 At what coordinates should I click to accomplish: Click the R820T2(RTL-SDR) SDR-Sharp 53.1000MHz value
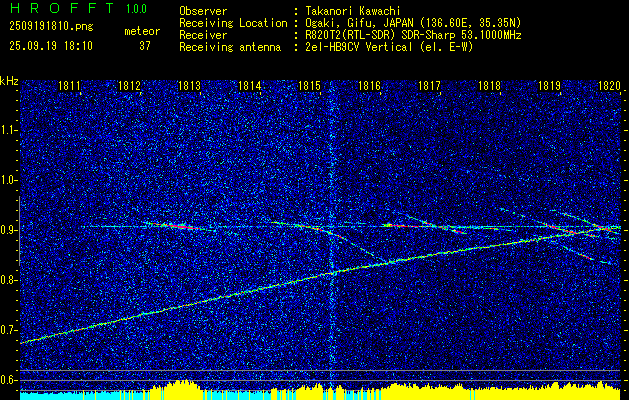[x=413, y=35]
